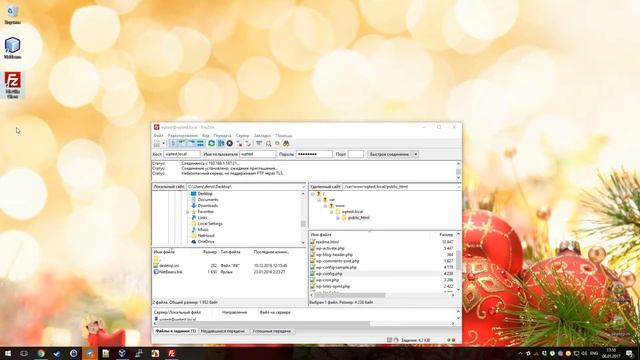Select desktop.ini in local file list
Viewport: 640px width, 360px height.
169,266
